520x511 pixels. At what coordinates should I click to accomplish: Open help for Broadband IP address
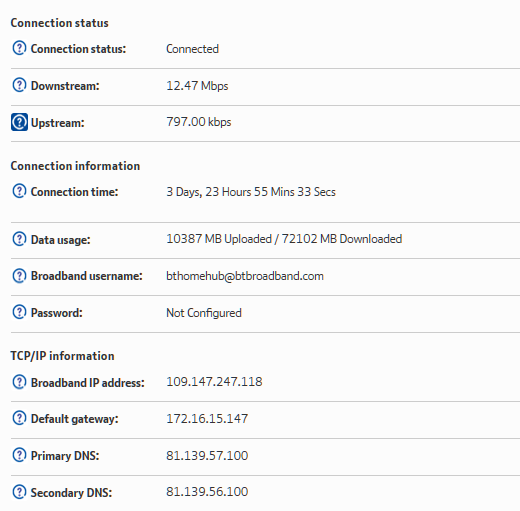coord(19,382)
